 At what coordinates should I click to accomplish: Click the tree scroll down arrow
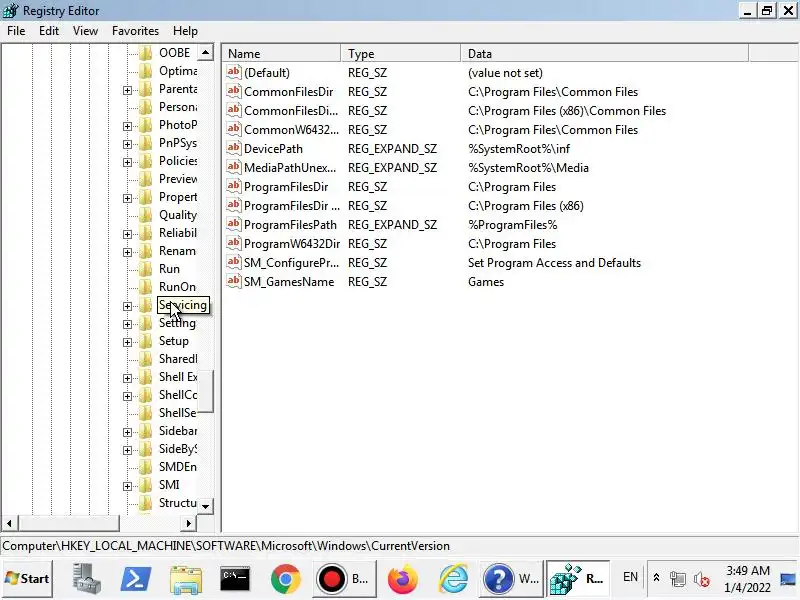(x=205, y=506)
